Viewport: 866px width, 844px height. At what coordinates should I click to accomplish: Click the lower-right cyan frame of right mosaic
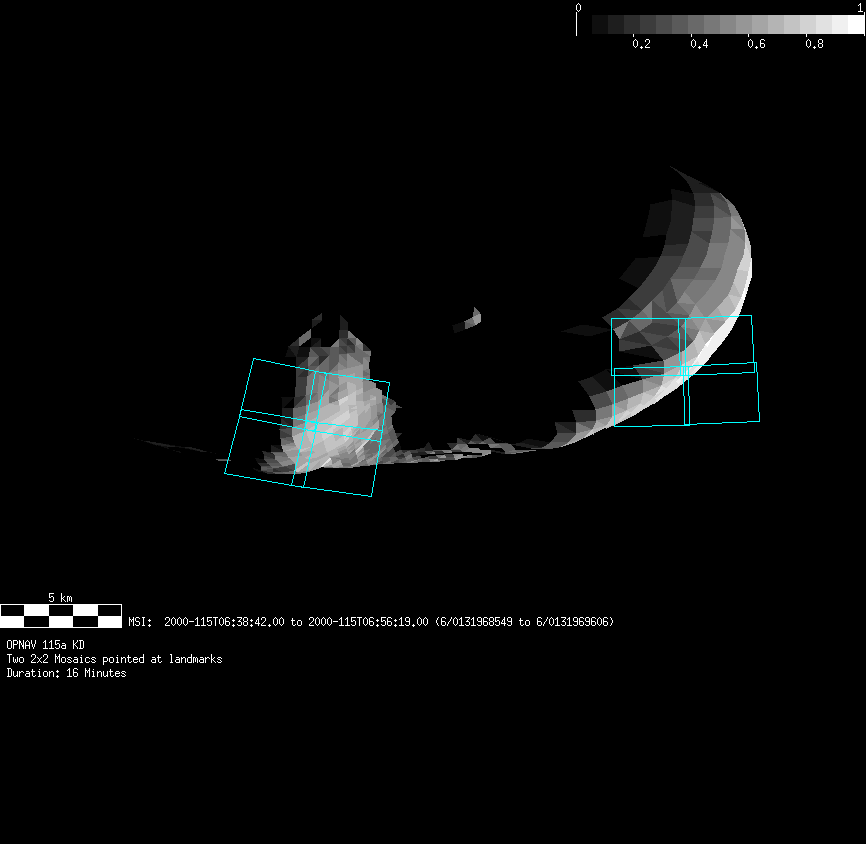(x=722, y=398)
